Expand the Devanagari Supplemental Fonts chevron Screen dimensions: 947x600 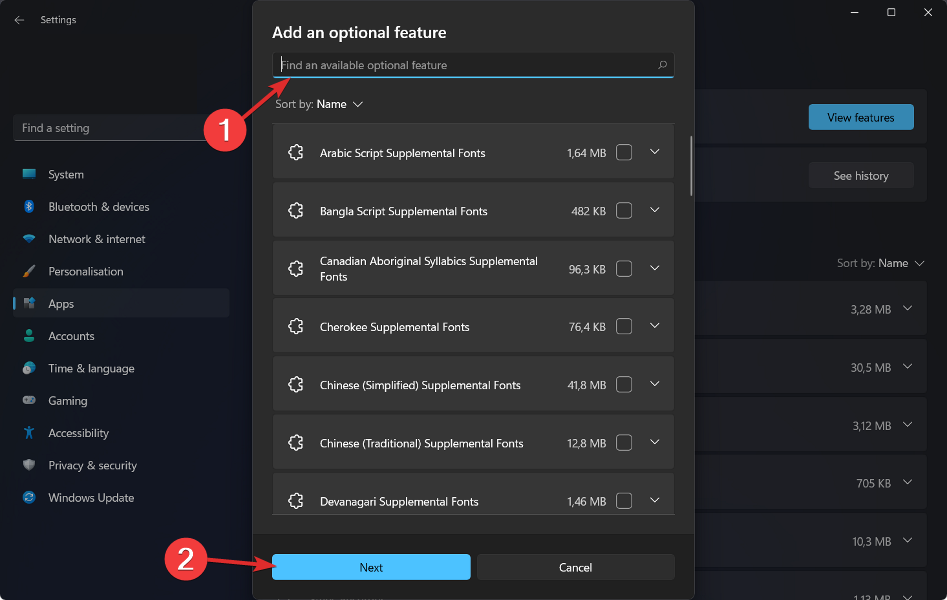(x=655, y=500)
